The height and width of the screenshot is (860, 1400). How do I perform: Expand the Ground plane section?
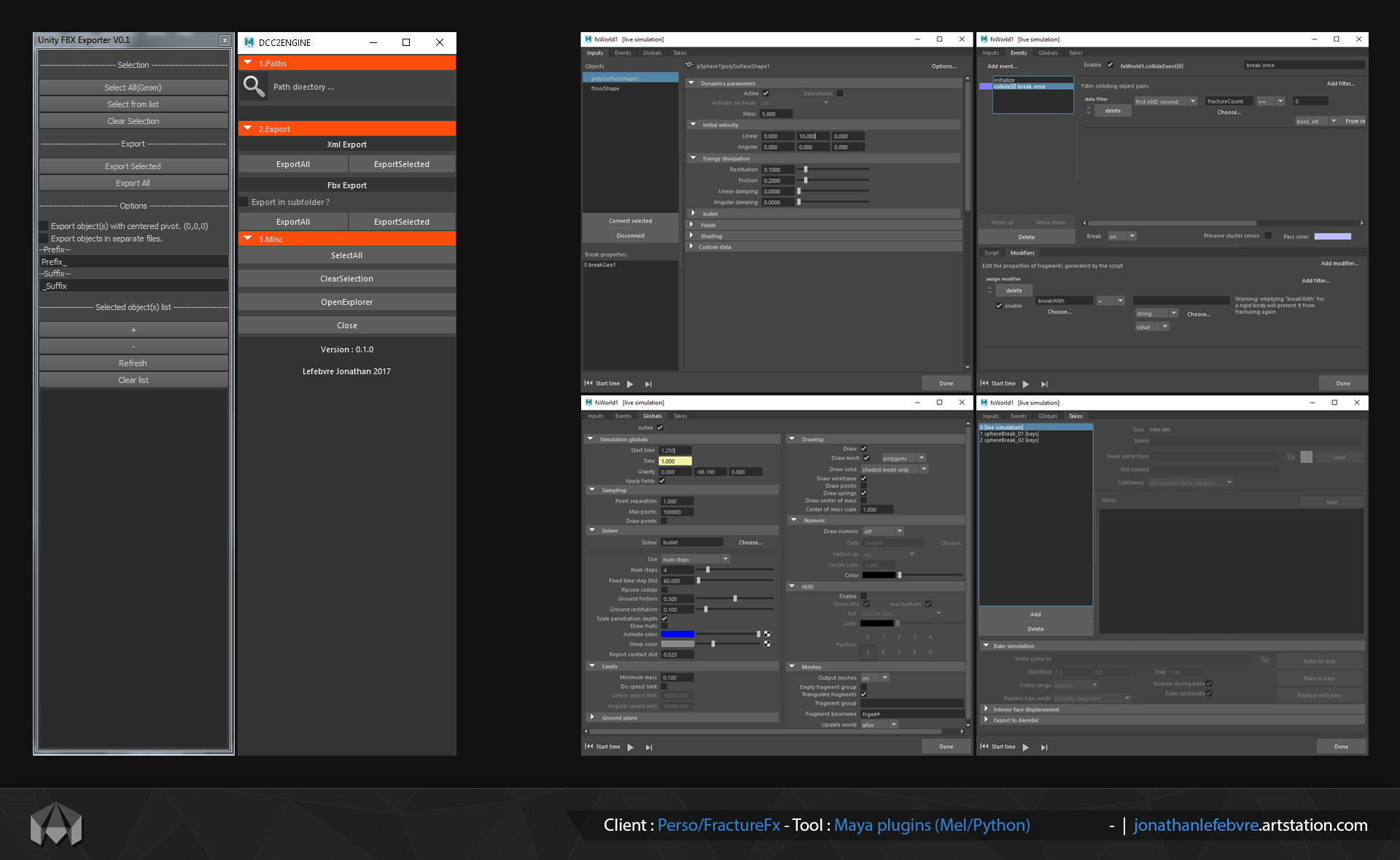click(x=592, y=717)
